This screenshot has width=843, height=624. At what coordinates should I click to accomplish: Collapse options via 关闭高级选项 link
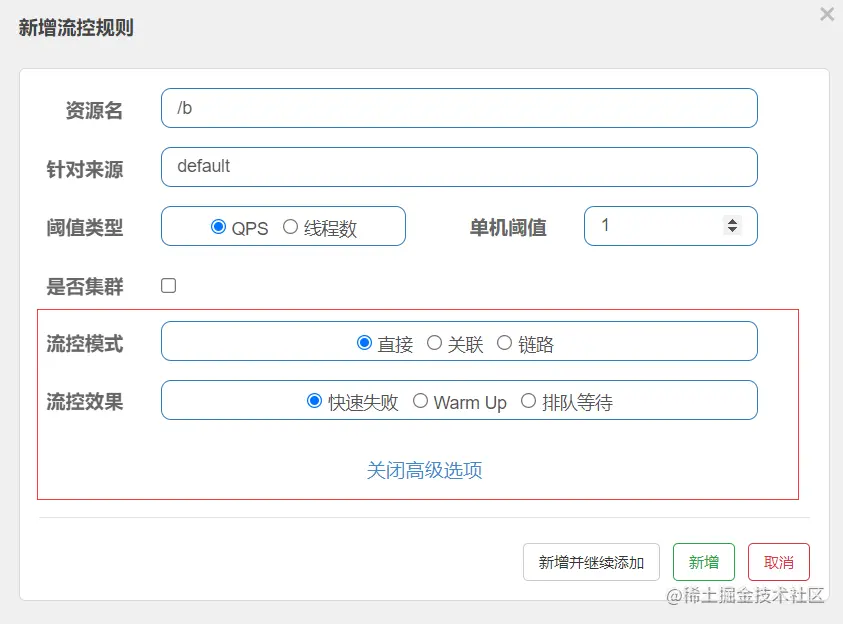(x=424, y=470)
